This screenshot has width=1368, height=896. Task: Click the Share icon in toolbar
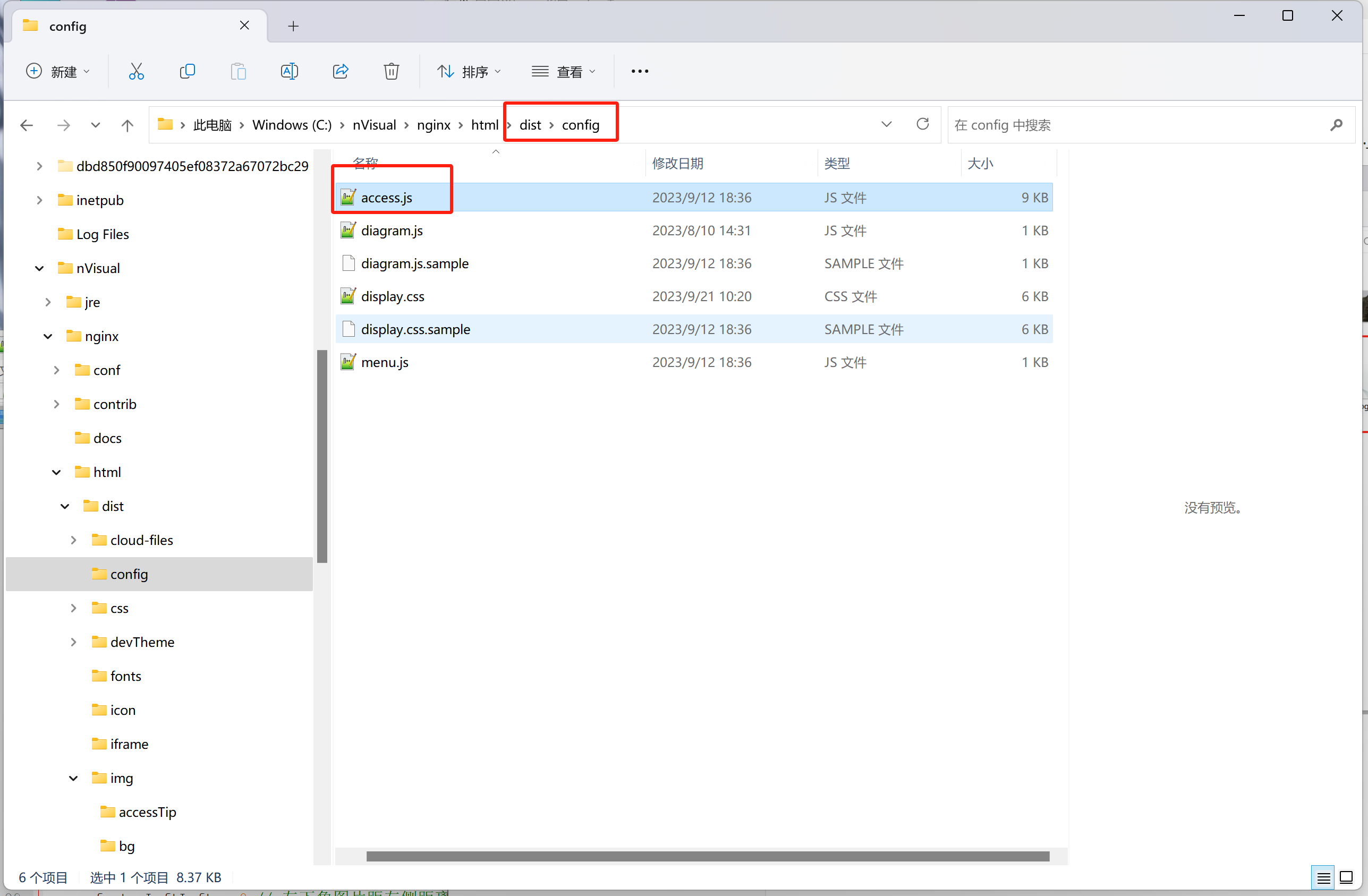(341, 71)
